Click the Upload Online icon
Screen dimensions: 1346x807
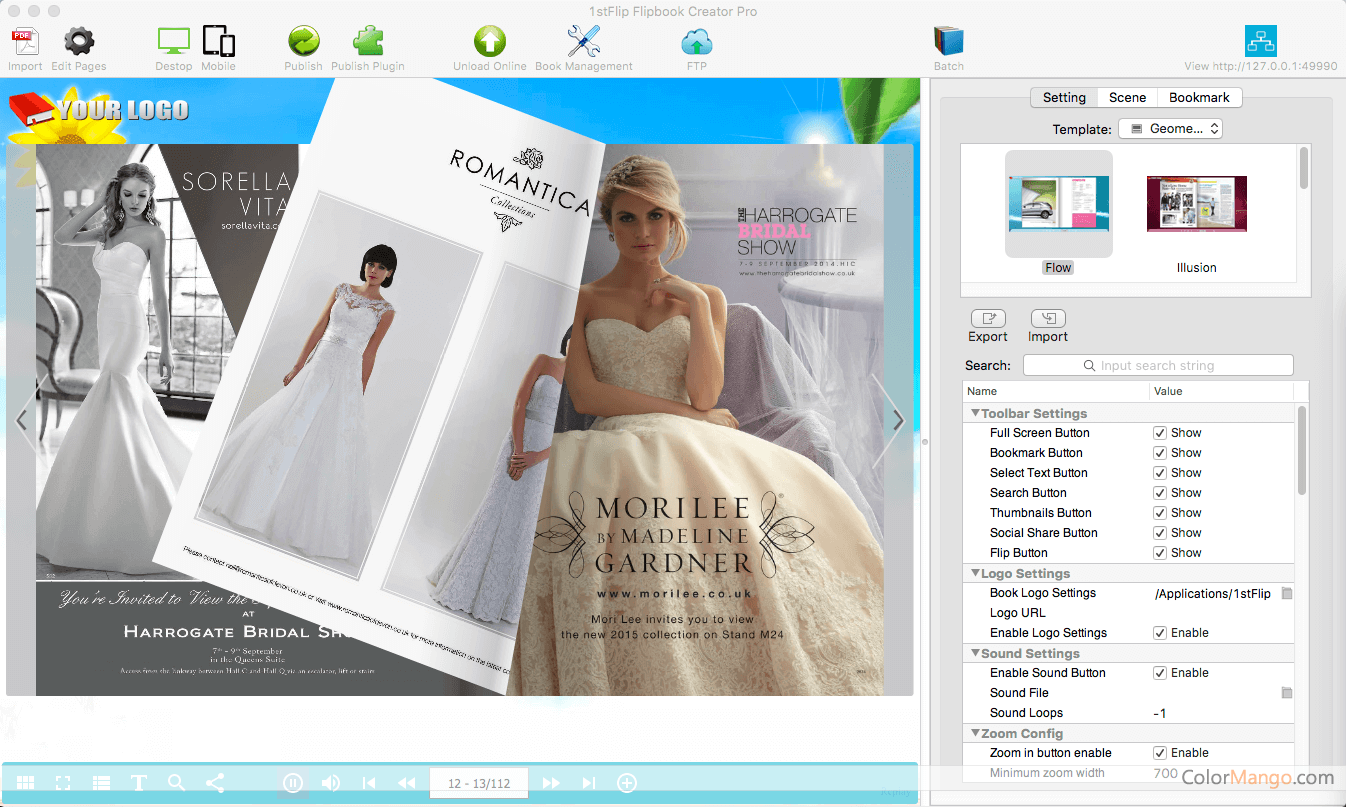click(490, 41)
